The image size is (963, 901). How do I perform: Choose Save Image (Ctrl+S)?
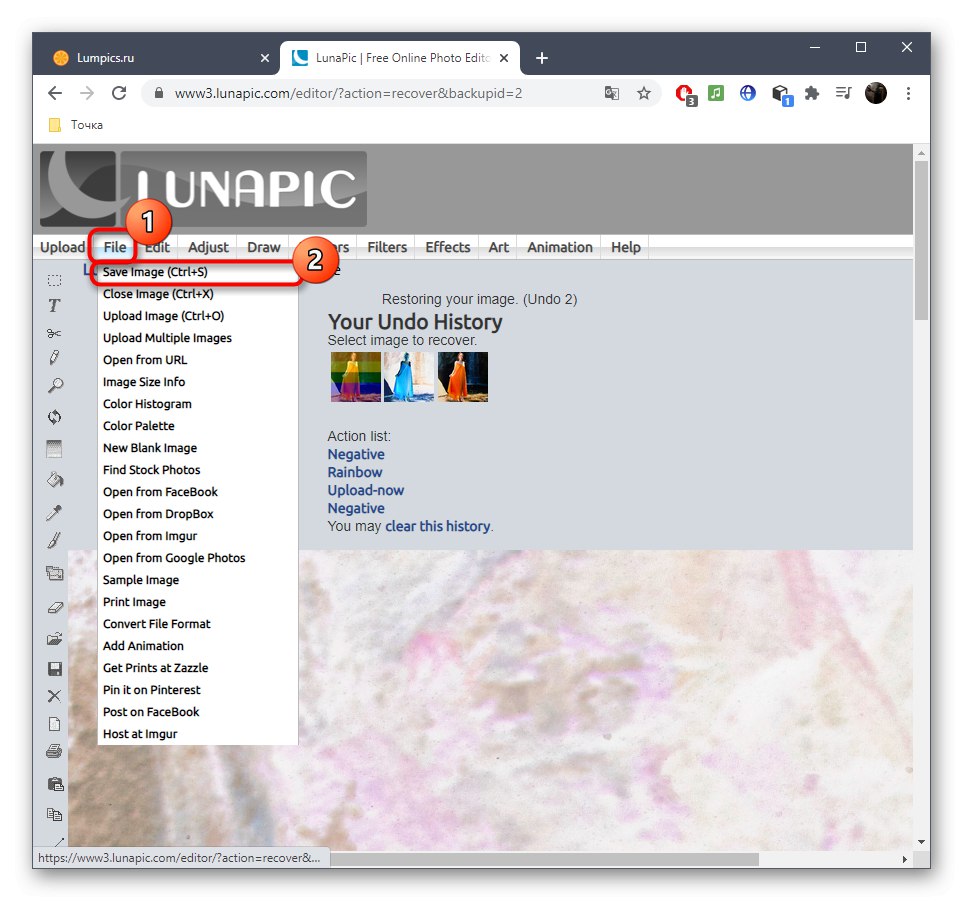click(197, 271)
